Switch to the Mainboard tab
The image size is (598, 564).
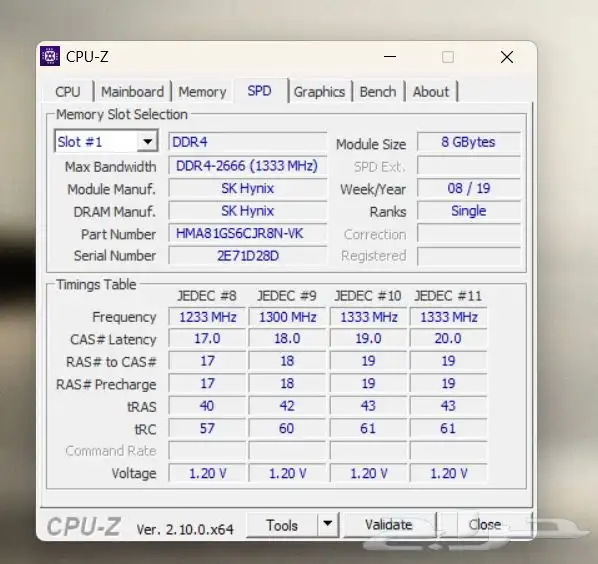pyautogui.click(x=132, y=92)
